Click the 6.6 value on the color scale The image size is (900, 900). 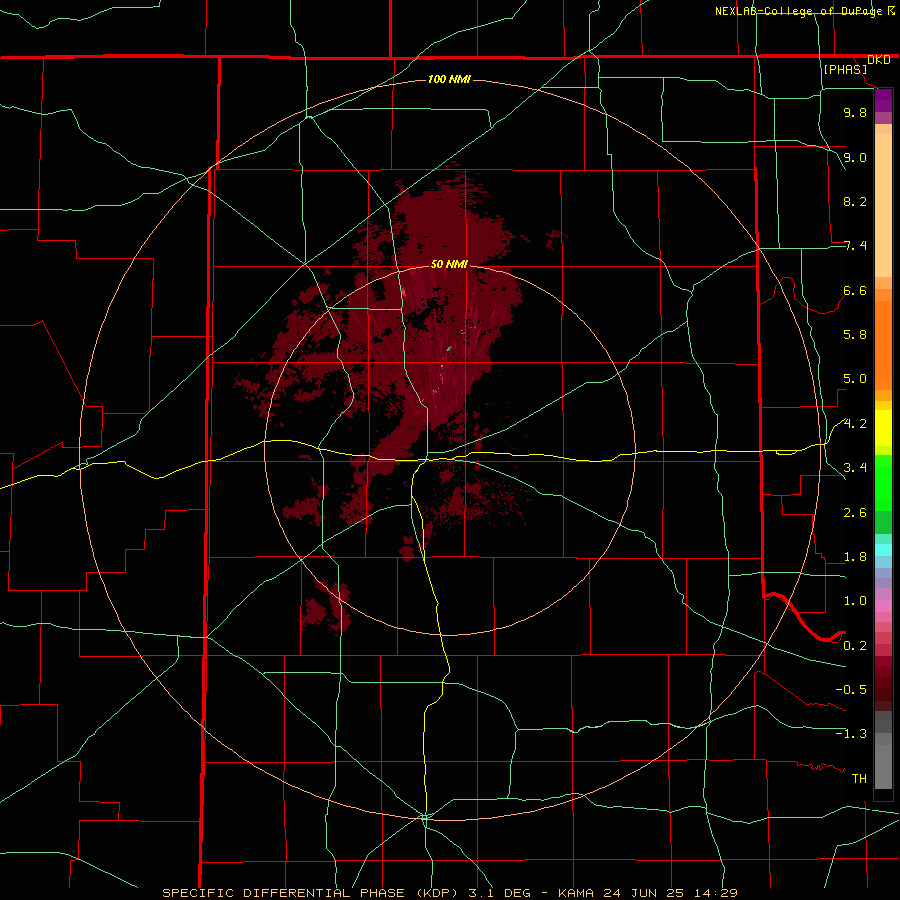click(855, 290)
